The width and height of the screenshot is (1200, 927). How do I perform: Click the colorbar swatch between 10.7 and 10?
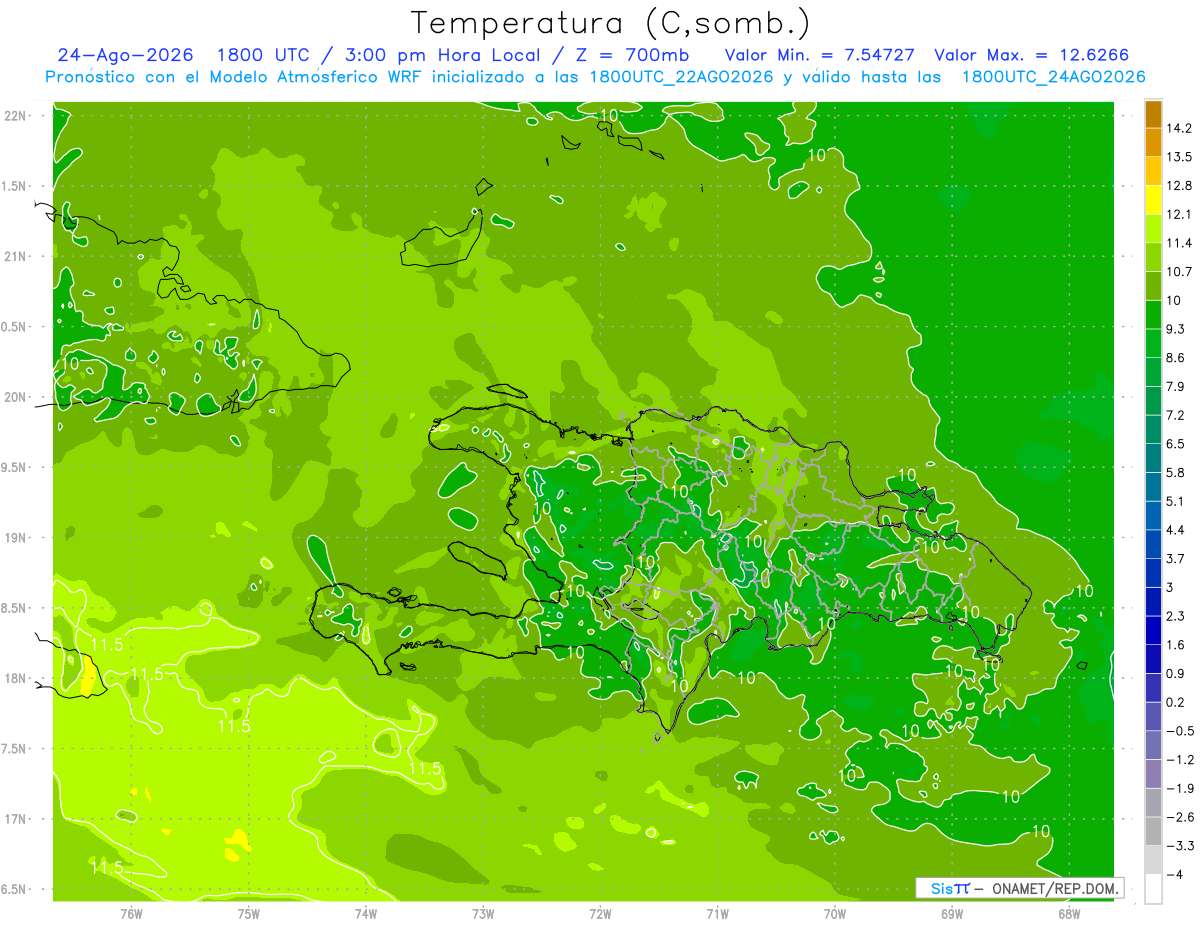1153,286
